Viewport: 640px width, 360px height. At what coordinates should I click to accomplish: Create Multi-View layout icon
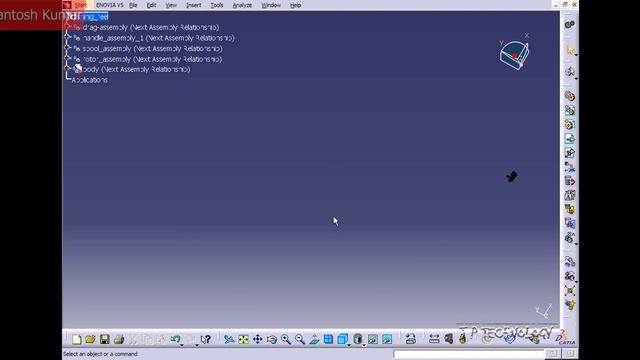(x=328, y=339)
